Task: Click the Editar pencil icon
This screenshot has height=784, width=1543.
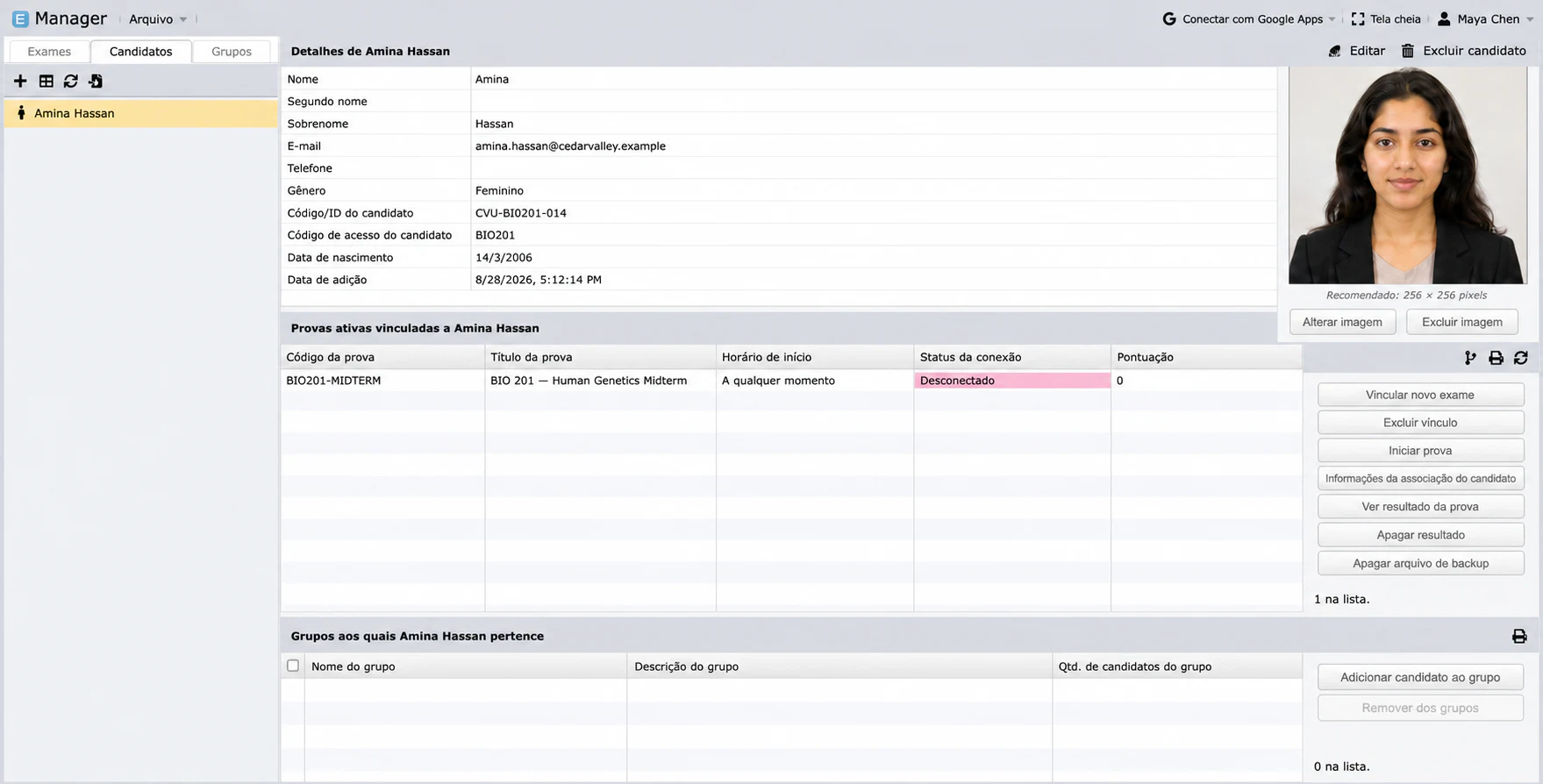Action: pos(1335,51)
